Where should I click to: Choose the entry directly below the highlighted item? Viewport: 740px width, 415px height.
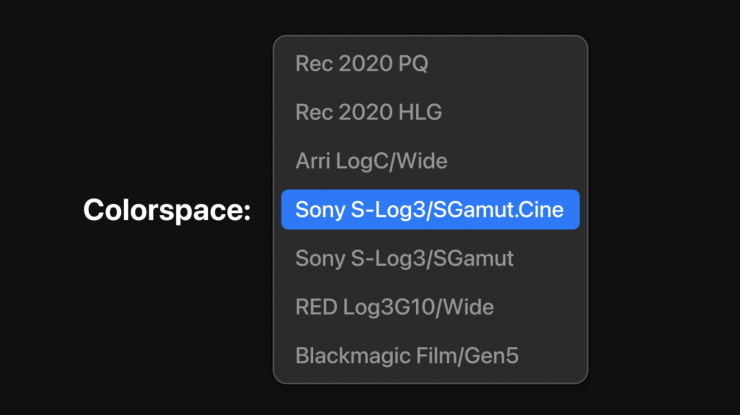(x=404, y=258)
